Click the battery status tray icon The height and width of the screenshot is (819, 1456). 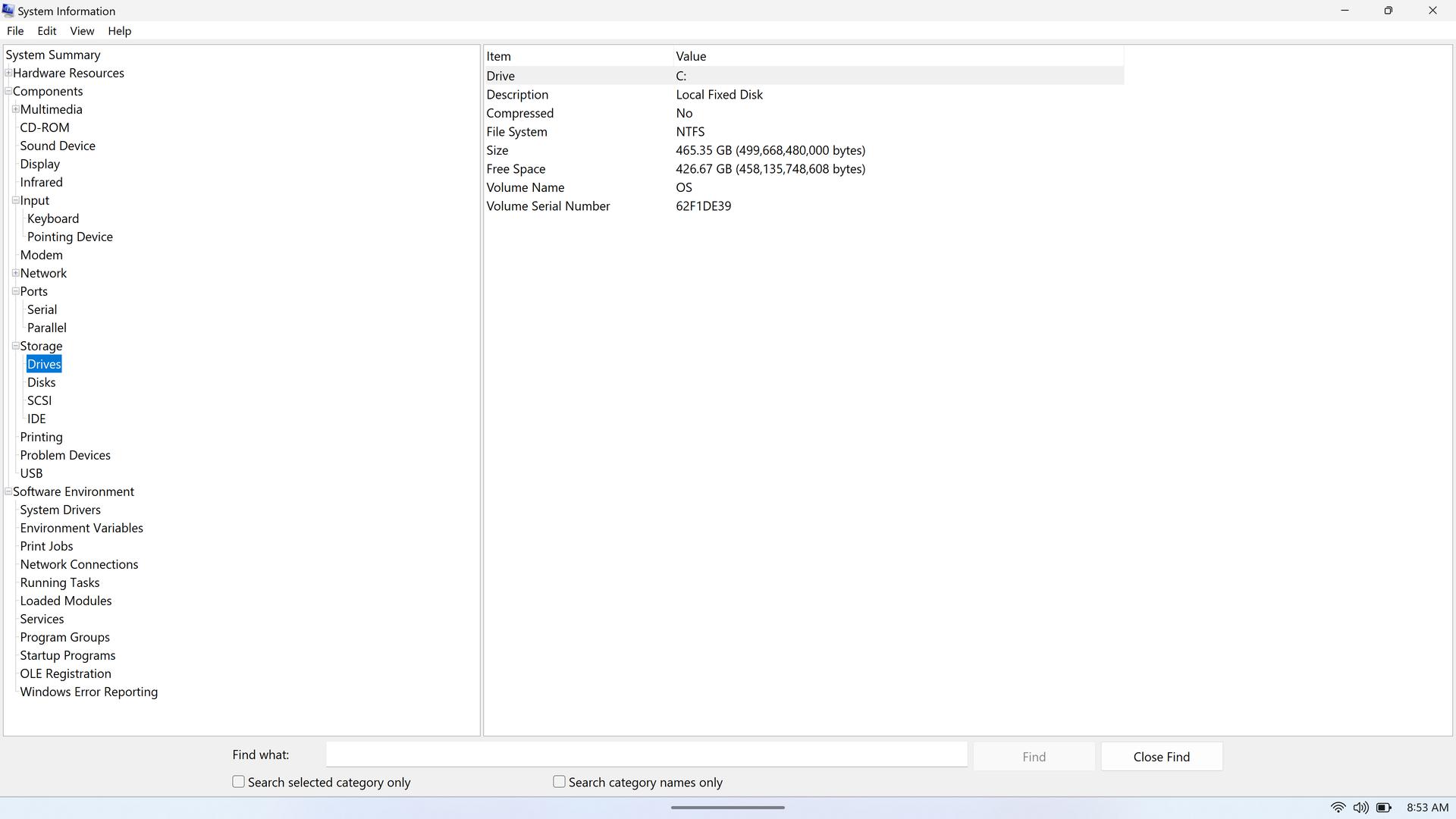click(x=1384, y=808)
